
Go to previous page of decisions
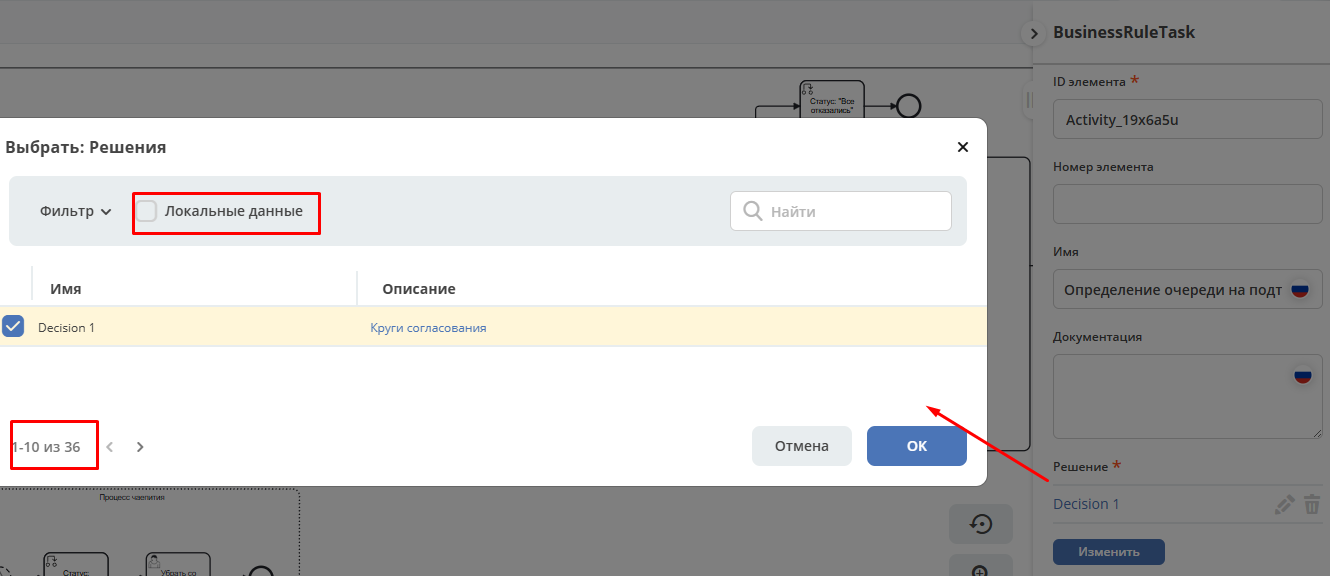(110, 447)
